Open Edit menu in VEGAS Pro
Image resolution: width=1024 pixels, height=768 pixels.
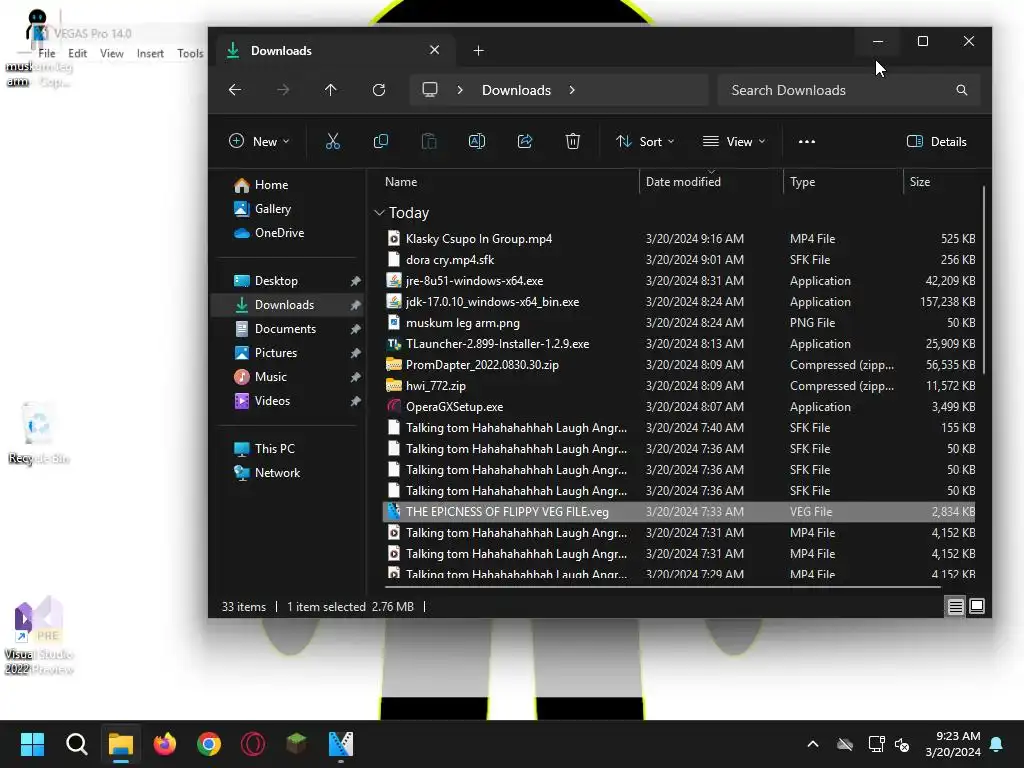click(77, 54)
